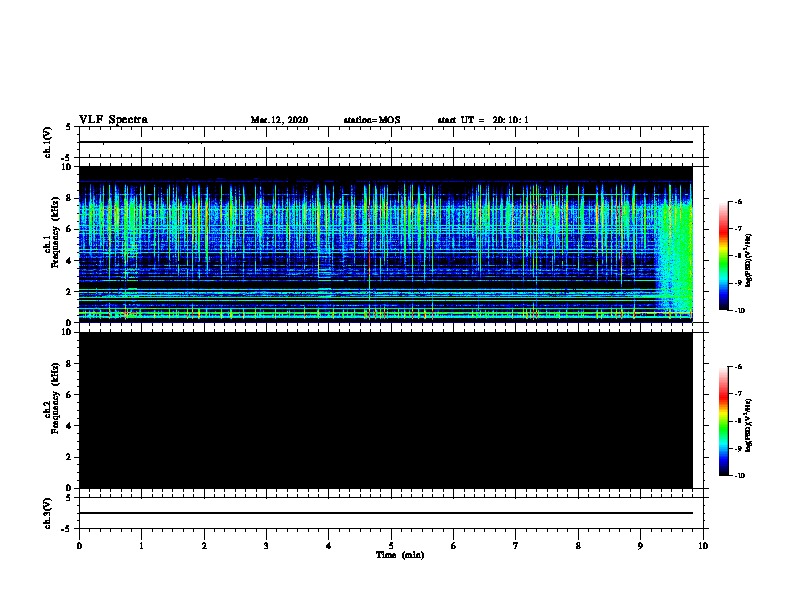This screenshot has height=612, width=792.
Task: Click time axis tick label "8"
Action: (x=578, y=546)
